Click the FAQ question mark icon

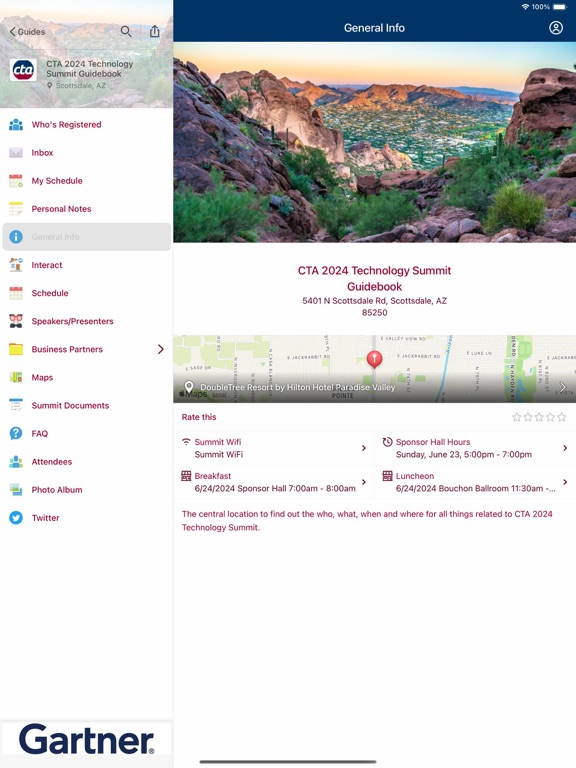(16, 433)
